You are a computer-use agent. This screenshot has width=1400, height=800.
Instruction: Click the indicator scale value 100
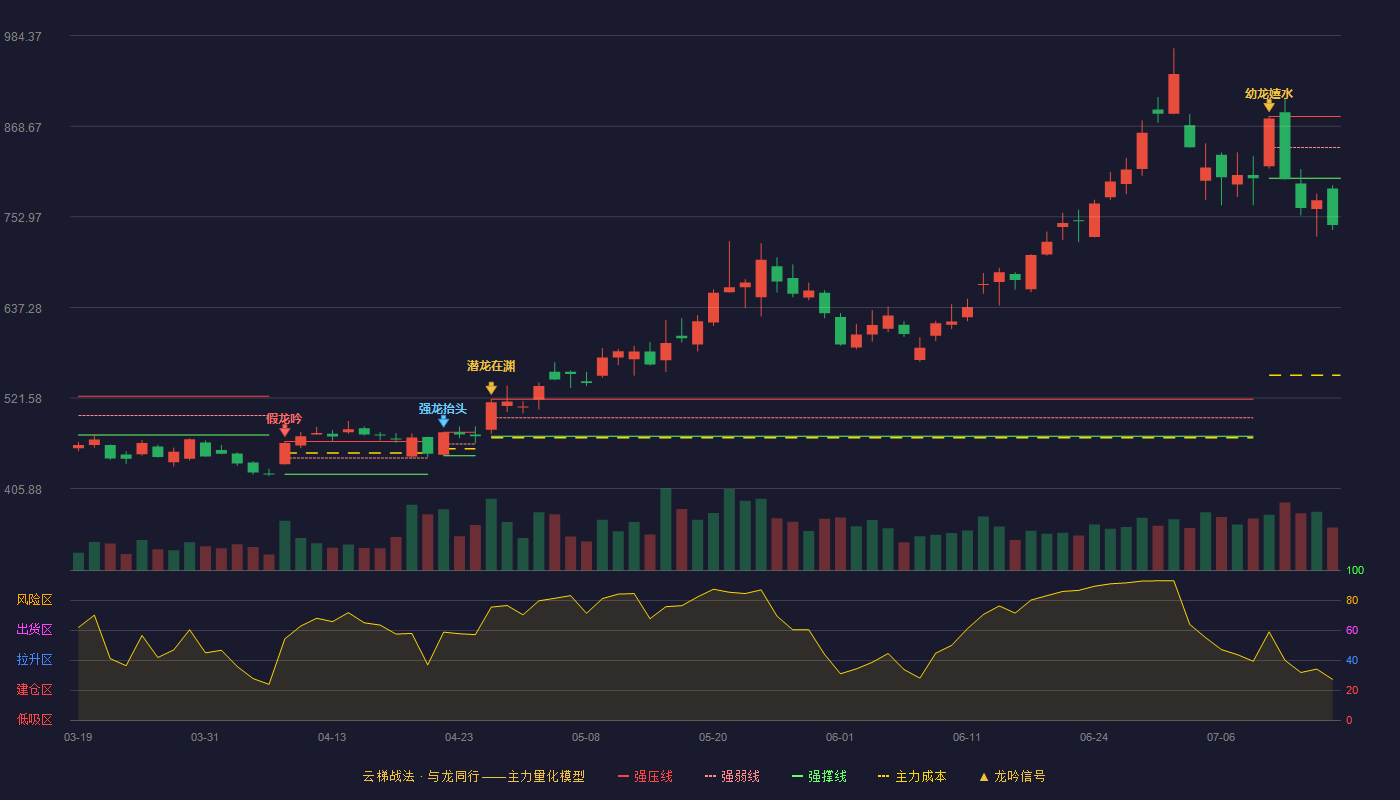1355,571
